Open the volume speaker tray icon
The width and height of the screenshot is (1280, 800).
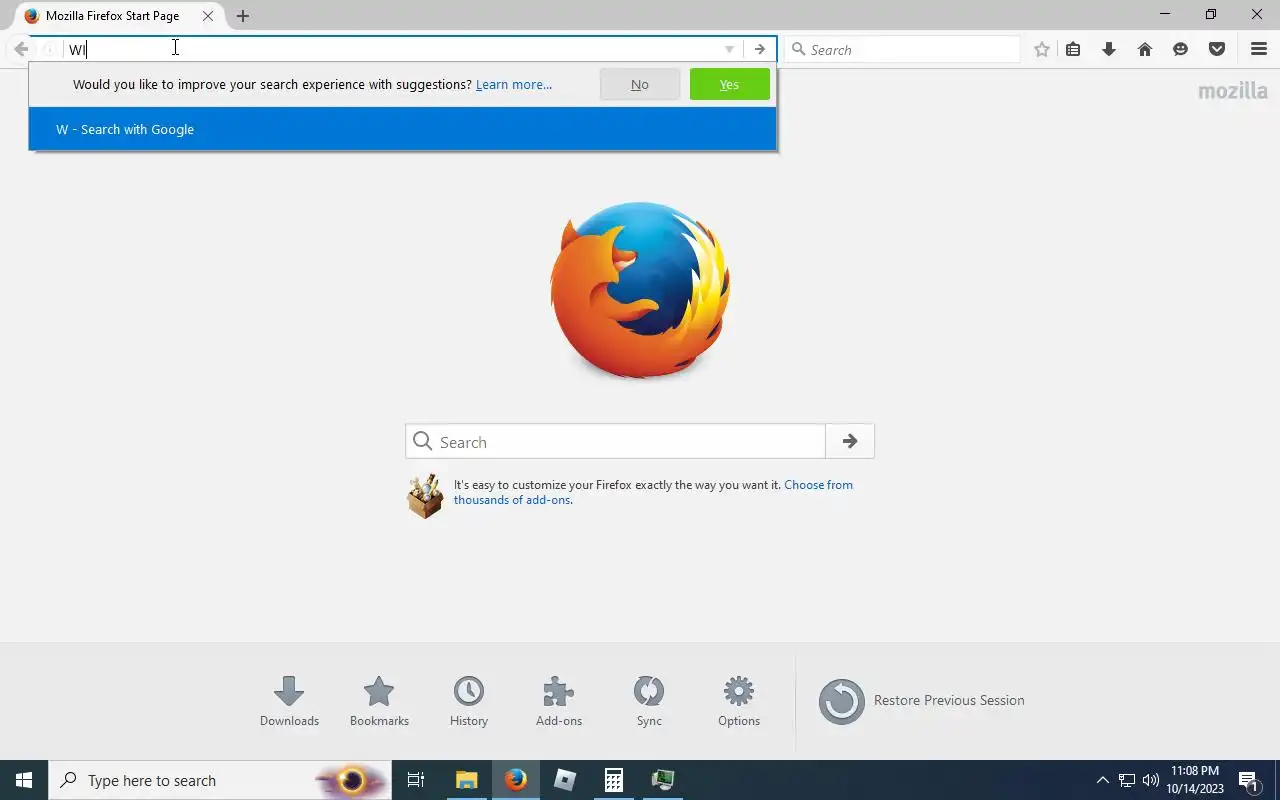click(x=1151, y=780)
